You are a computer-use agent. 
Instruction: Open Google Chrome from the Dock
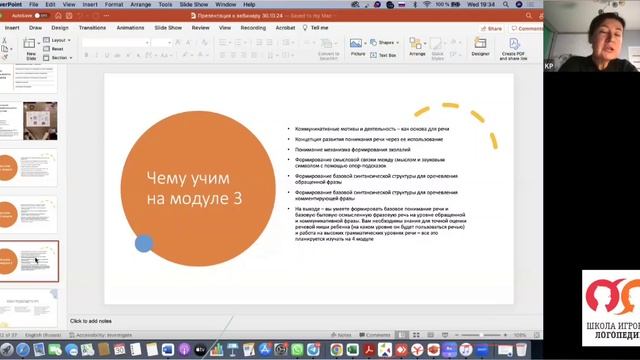[336, 349]
